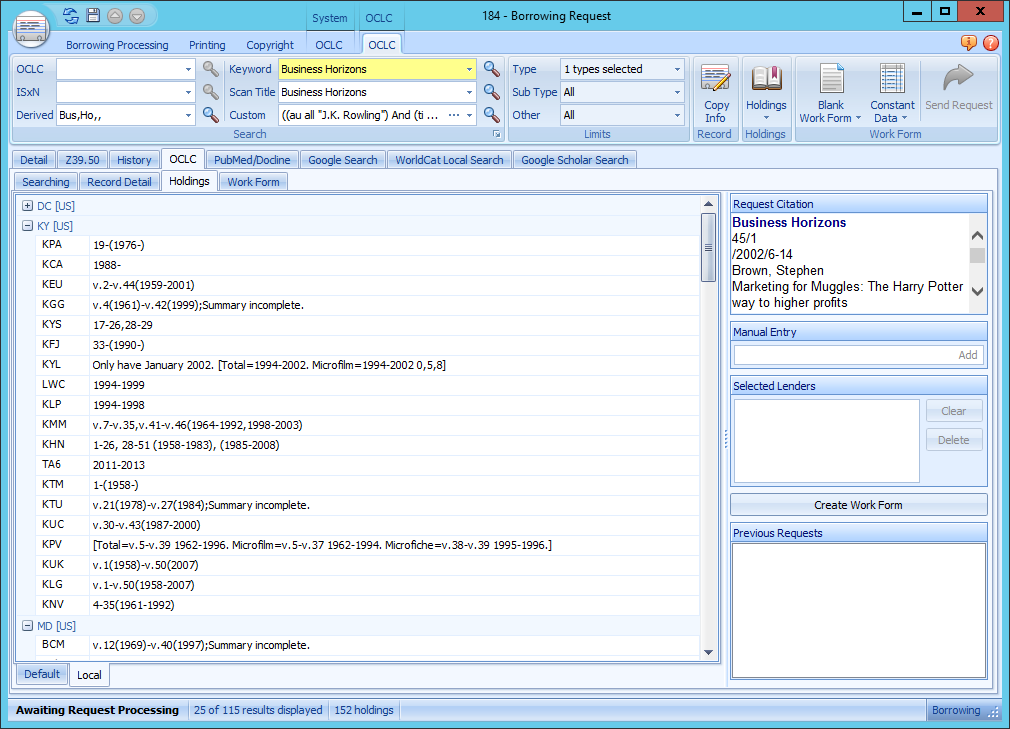Open the Record Detail tab

[x=118, y=181]
